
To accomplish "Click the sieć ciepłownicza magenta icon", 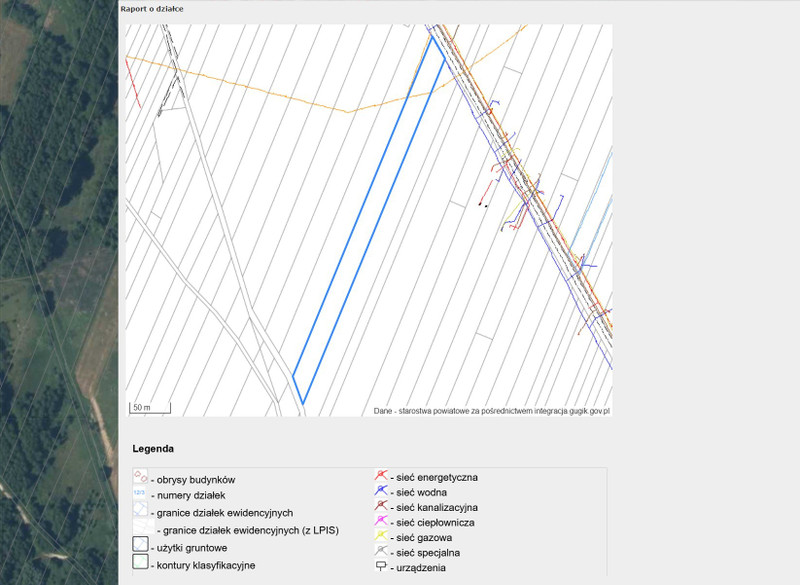I will (x=380, y=521).
